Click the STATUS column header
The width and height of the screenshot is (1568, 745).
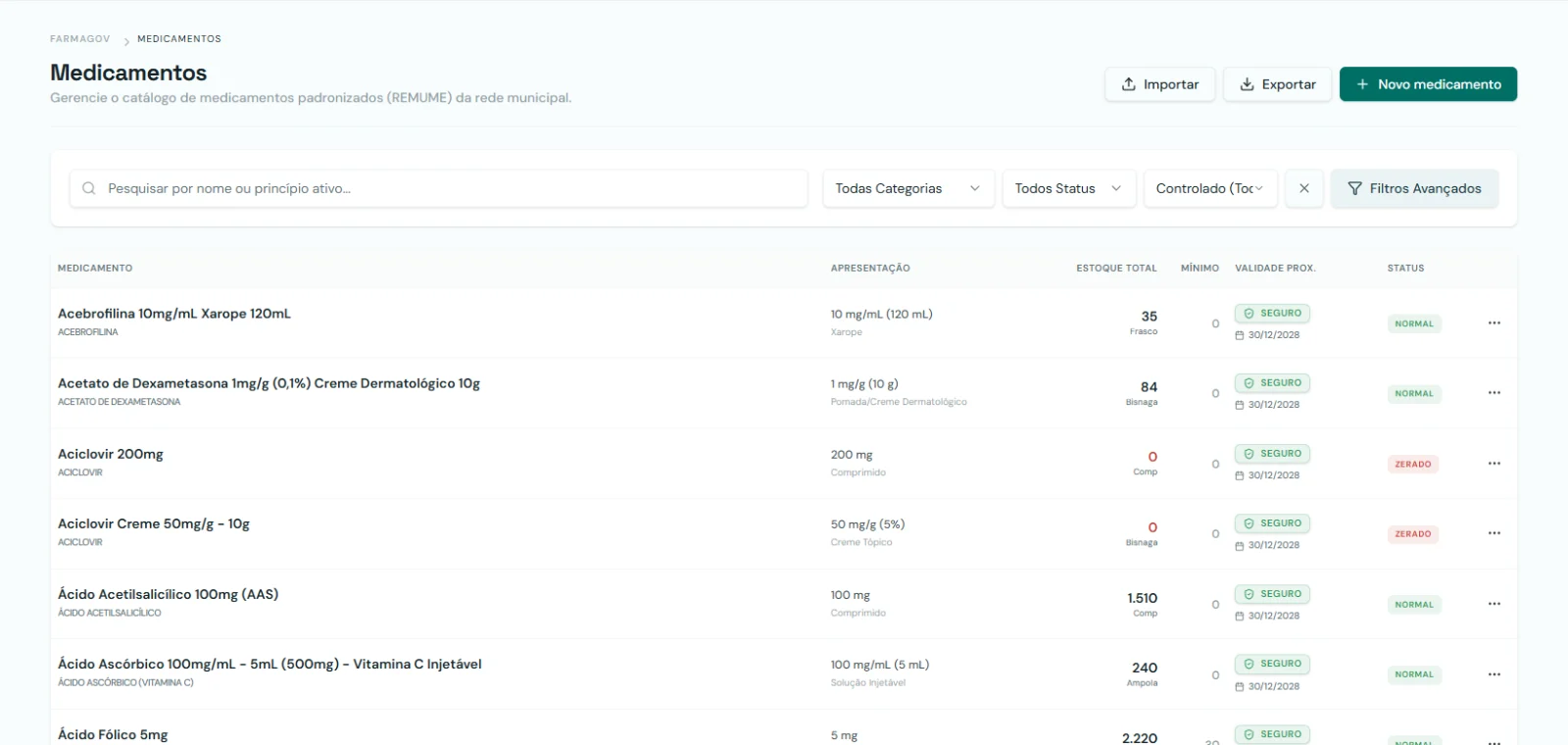[1405, 268]
